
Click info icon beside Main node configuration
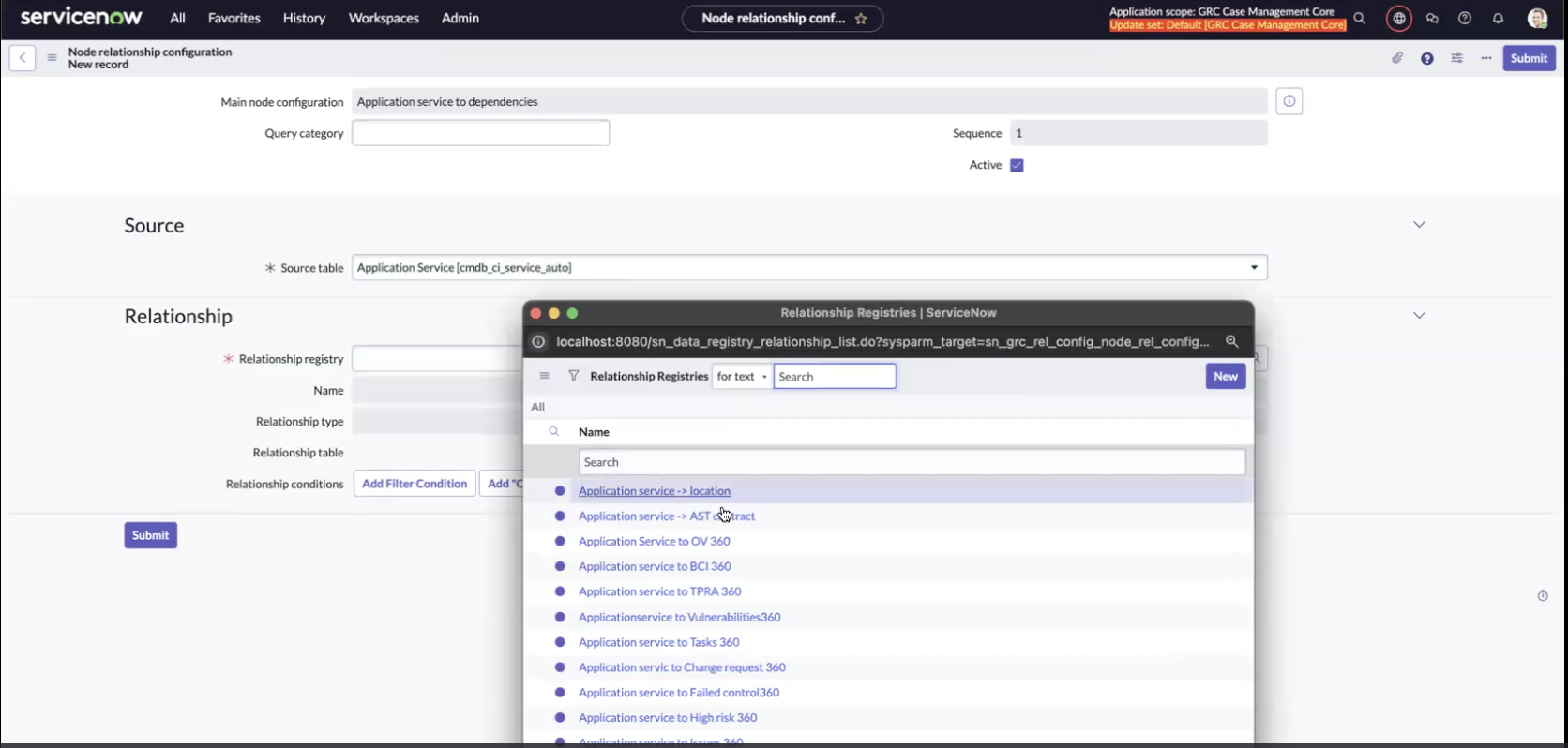pos(1289,101)
